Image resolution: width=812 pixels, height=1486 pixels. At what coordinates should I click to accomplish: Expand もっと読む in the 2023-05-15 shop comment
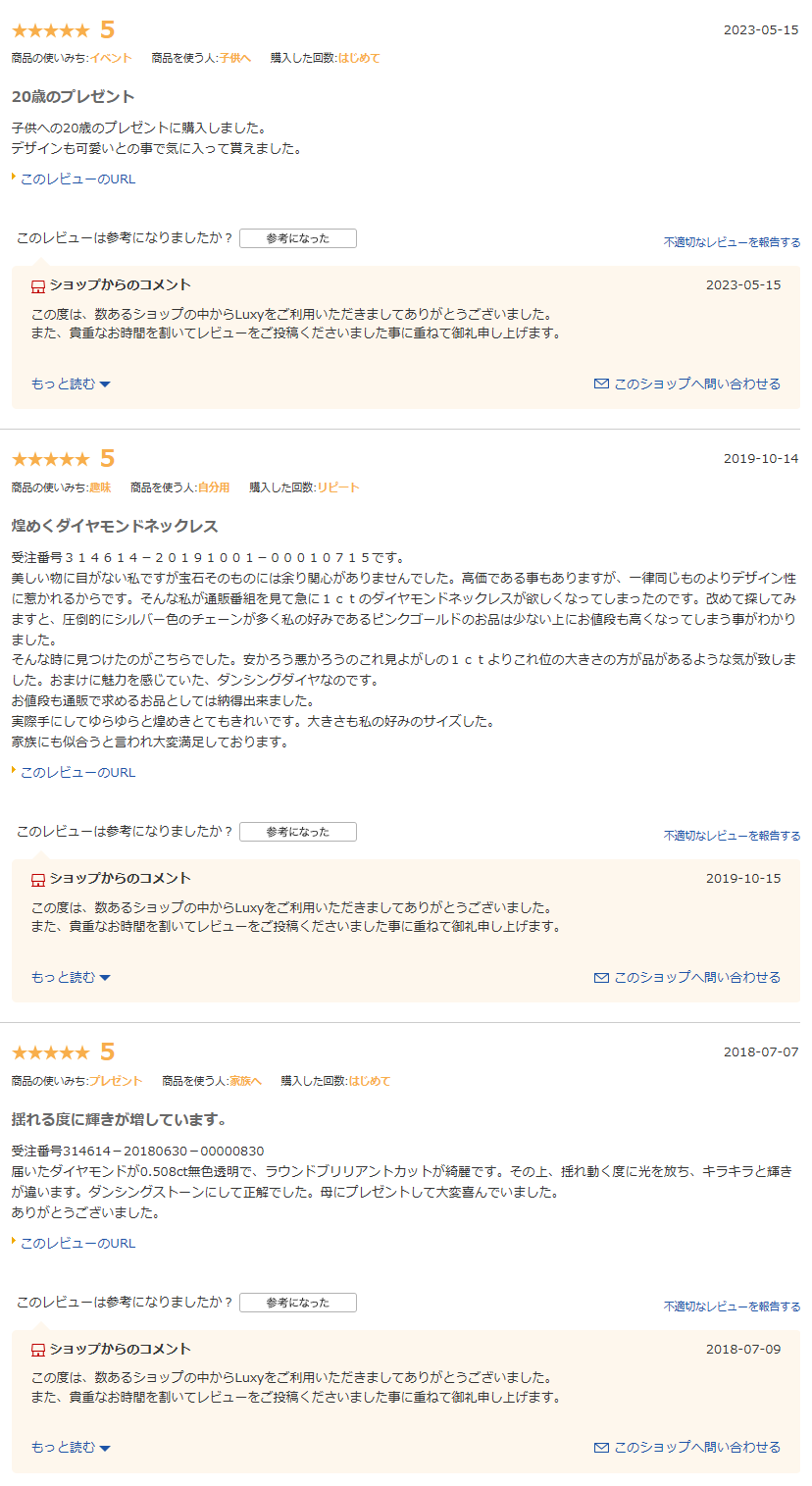click(x=71, y=384)
